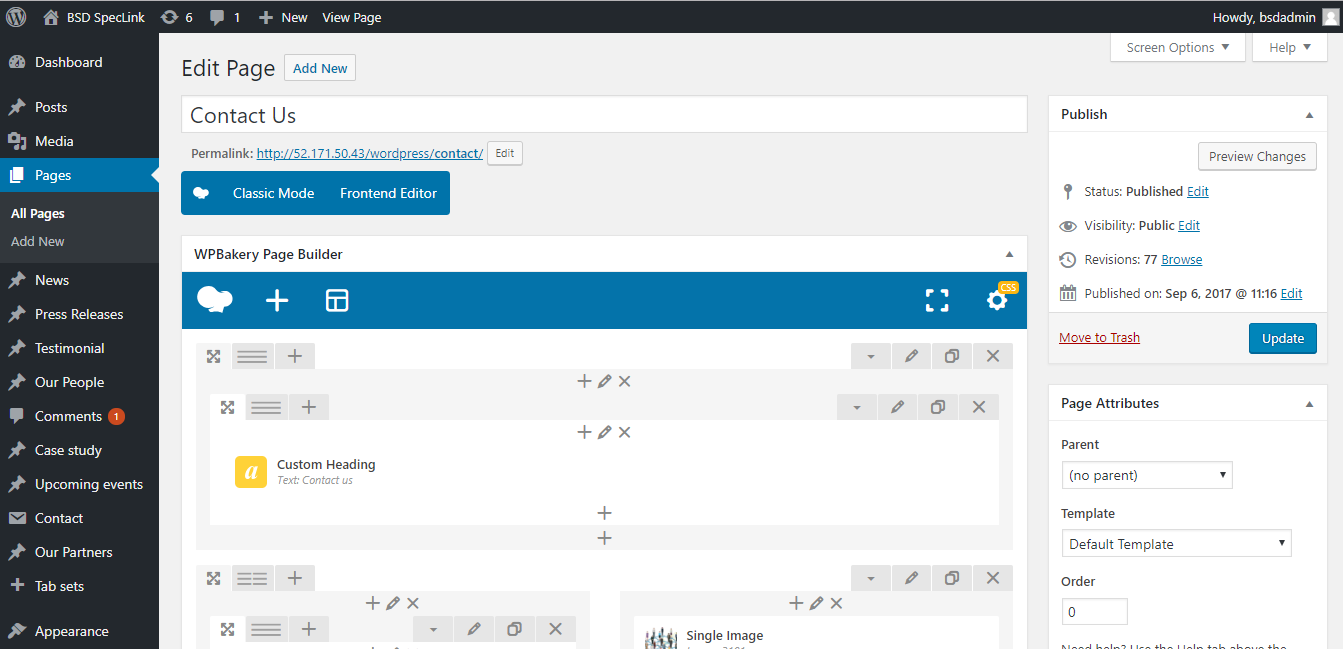
Task: Click the Update button
Action: point(1282,338)
